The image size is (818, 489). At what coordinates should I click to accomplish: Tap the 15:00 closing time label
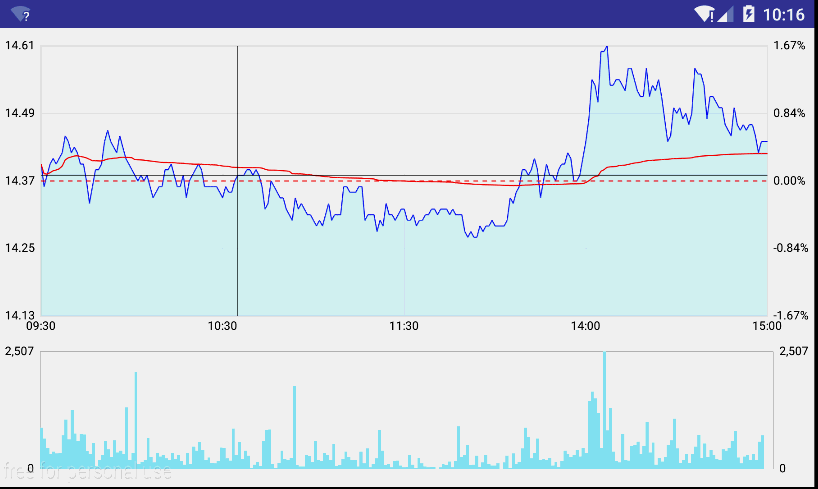(x=766, y=325)
